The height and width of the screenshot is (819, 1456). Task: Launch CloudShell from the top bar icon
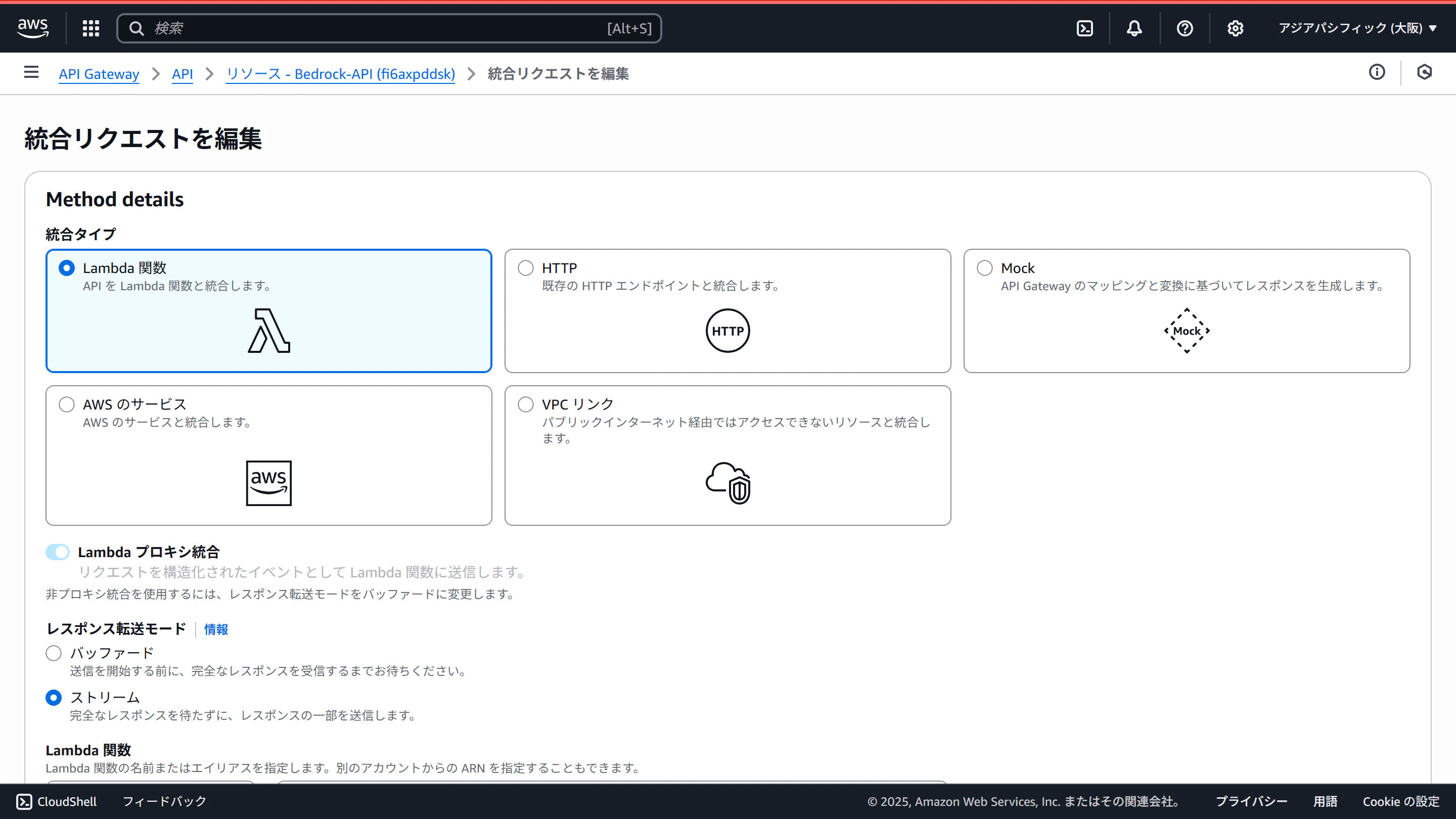(x=1084, y=28)
